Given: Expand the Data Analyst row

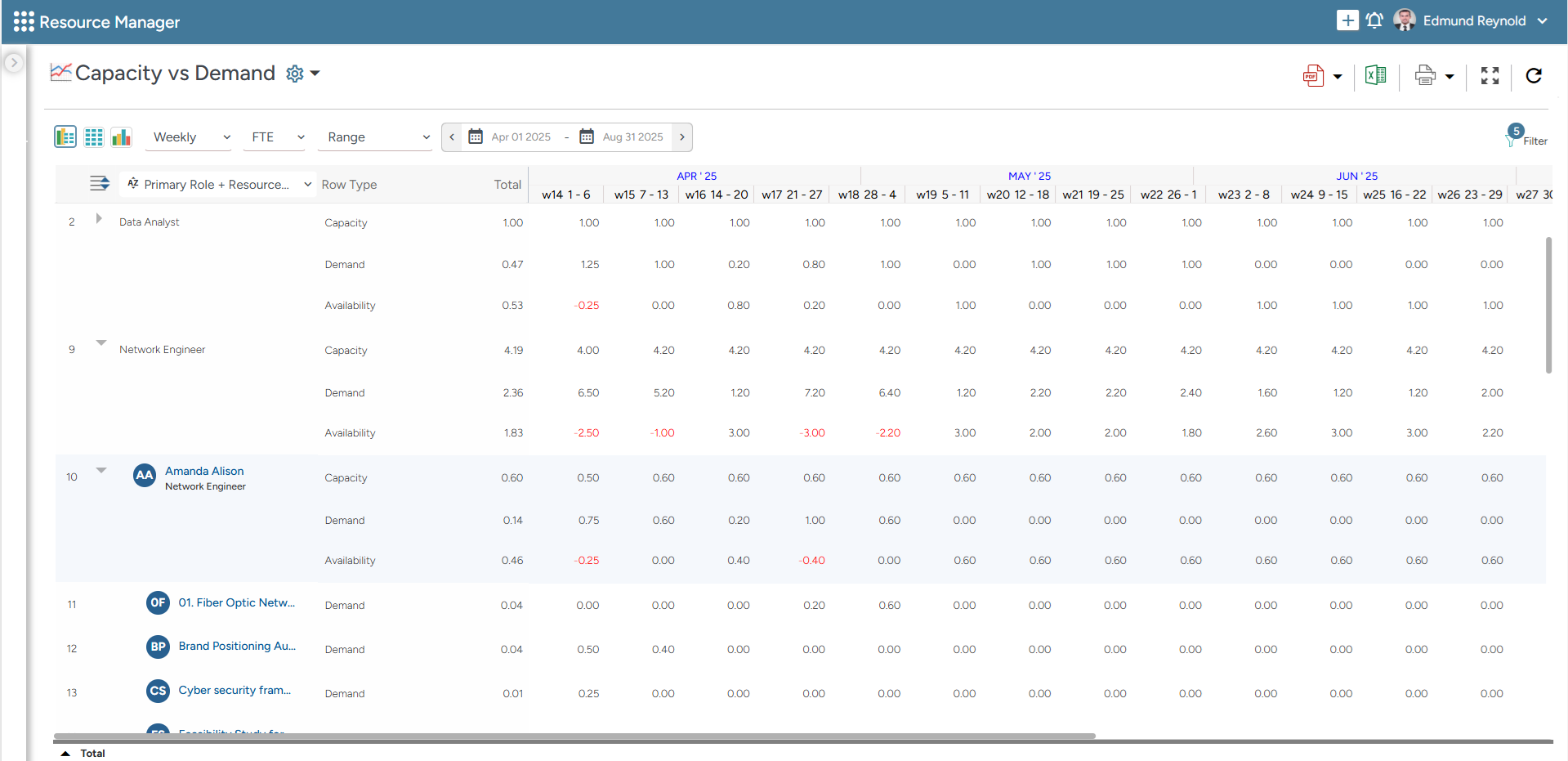Looking at the screenshot, I should (99, 219).
